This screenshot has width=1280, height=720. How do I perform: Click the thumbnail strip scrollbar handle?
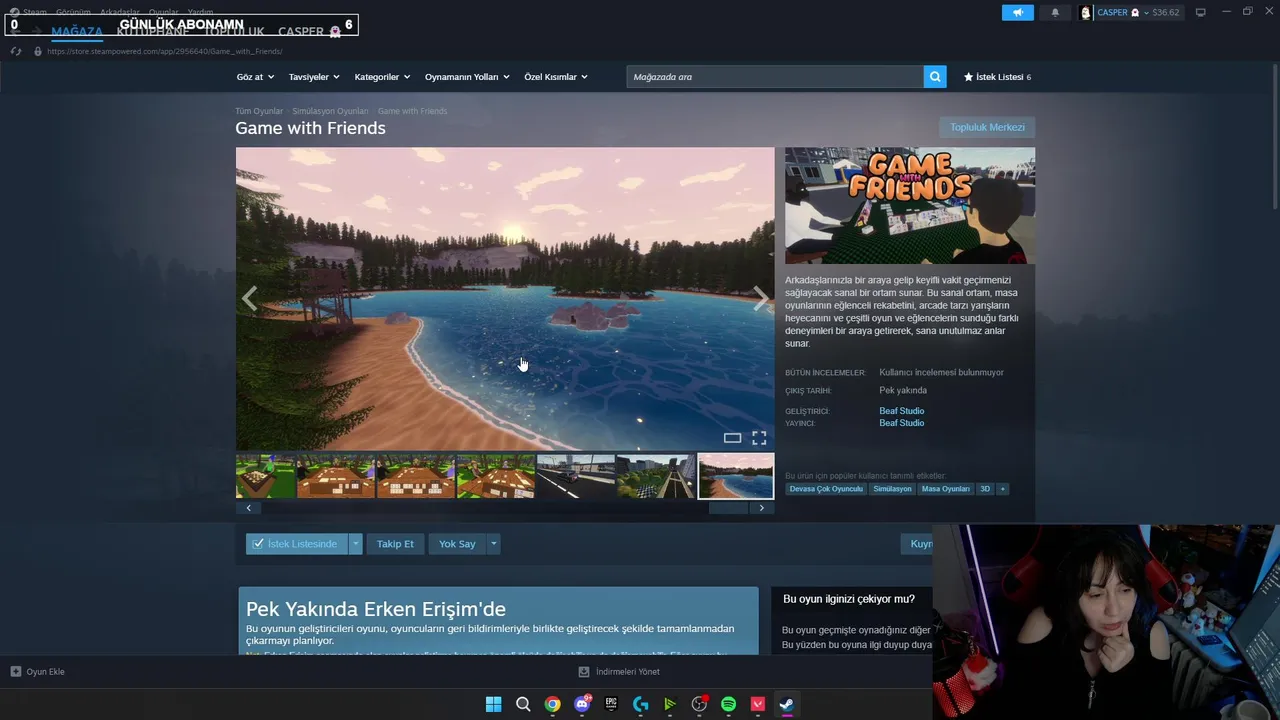click(x=728, y=508)
